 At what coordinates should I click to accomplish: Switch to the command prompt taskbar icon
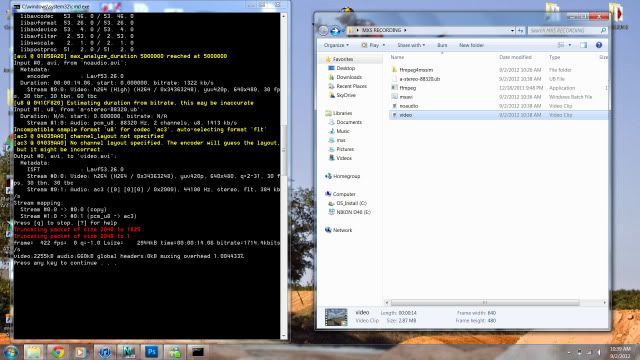click(x=198, y=352)
